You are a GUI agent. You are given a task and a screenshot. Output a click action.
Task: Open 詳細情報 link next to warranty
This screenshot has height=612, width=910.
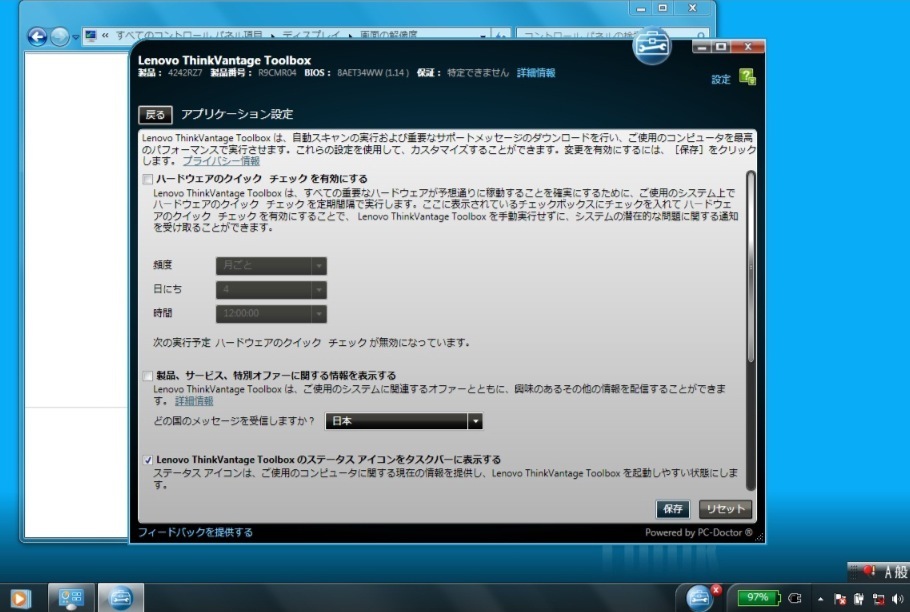click(x=536, y=73)
